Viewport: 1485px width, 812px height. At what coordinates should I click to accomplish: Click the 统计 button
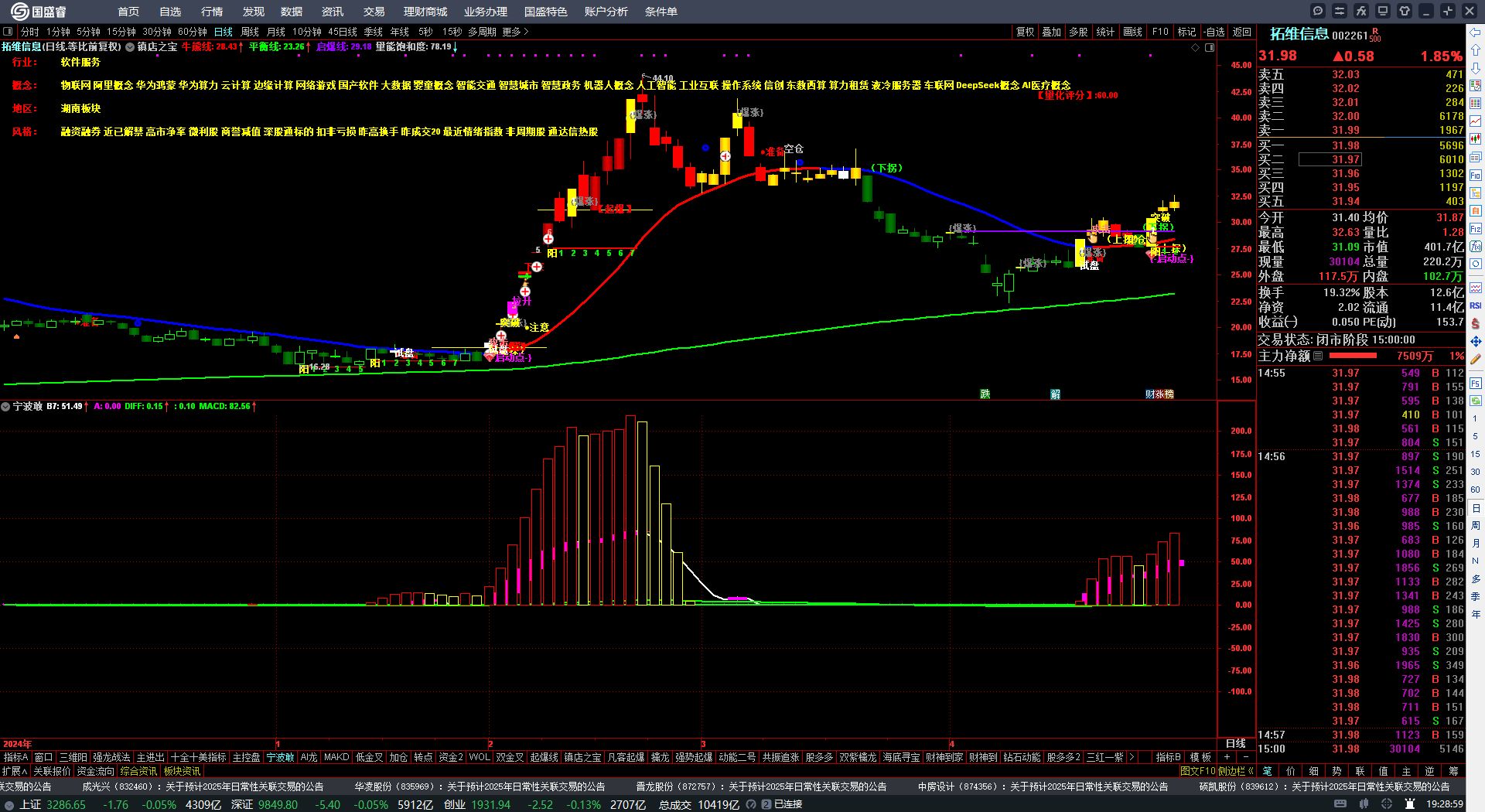(1105, 32)
